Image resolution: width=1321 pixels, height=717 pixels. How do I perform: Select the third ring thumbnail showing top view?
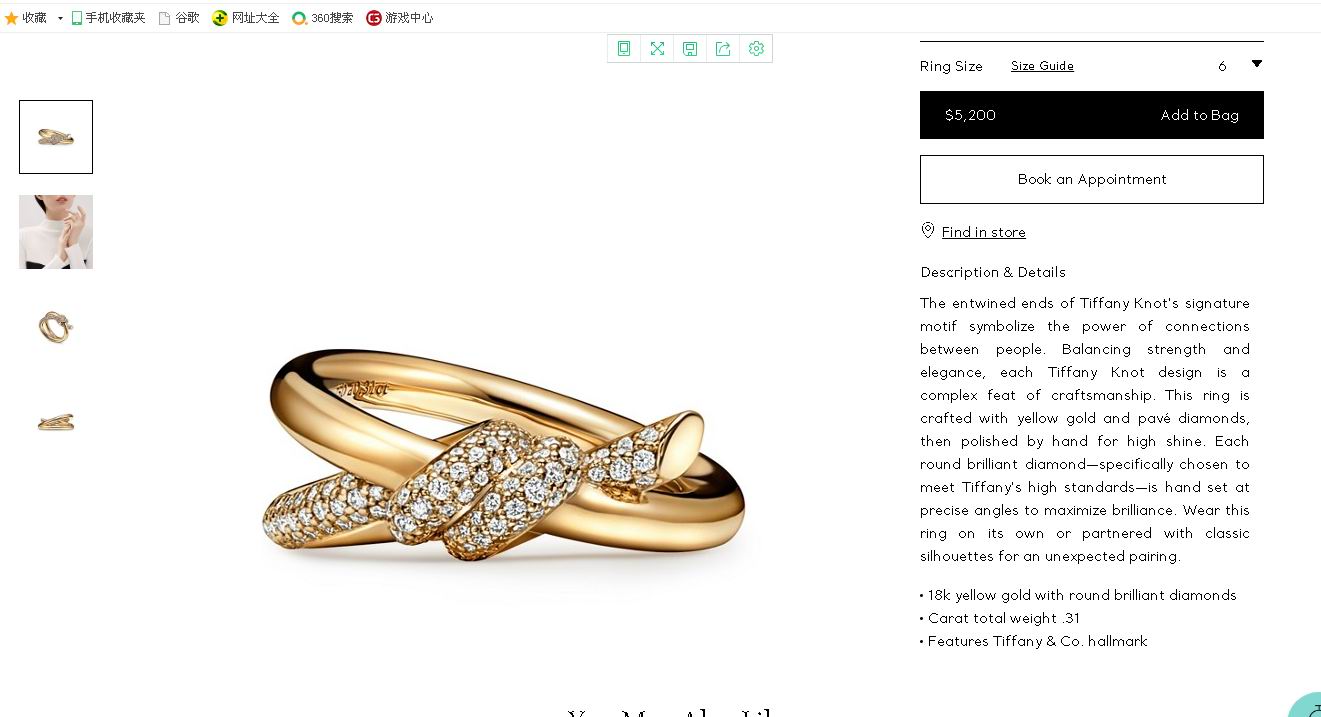56,327
